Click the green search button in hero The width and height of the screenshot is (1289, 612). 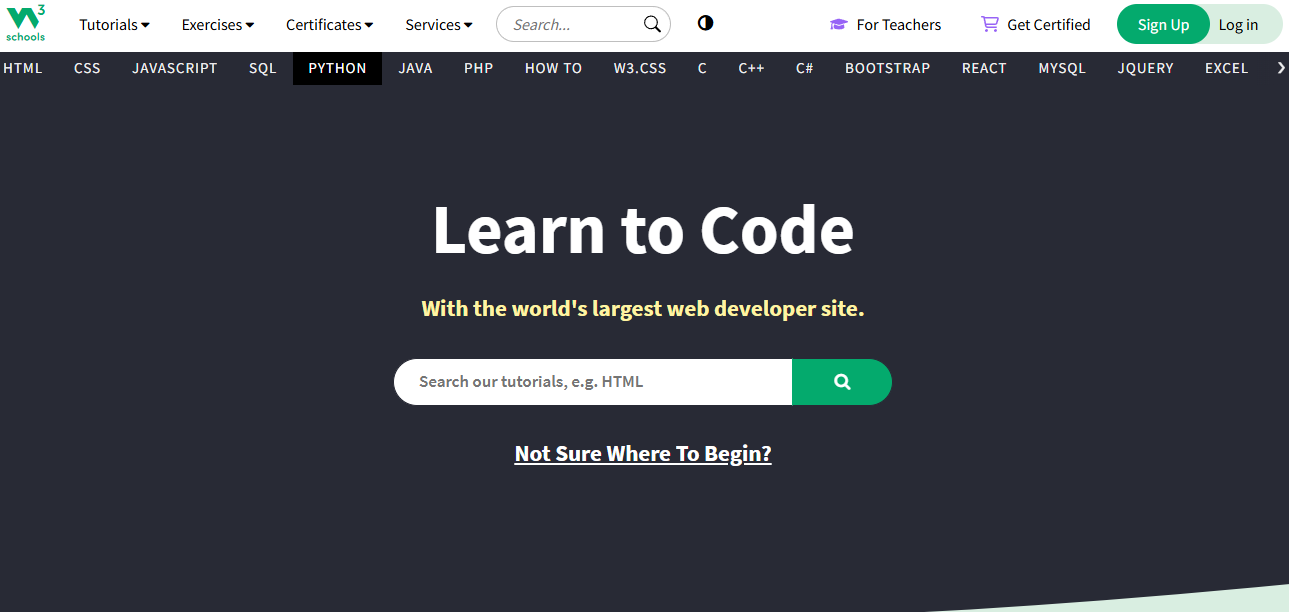[842, 382]
